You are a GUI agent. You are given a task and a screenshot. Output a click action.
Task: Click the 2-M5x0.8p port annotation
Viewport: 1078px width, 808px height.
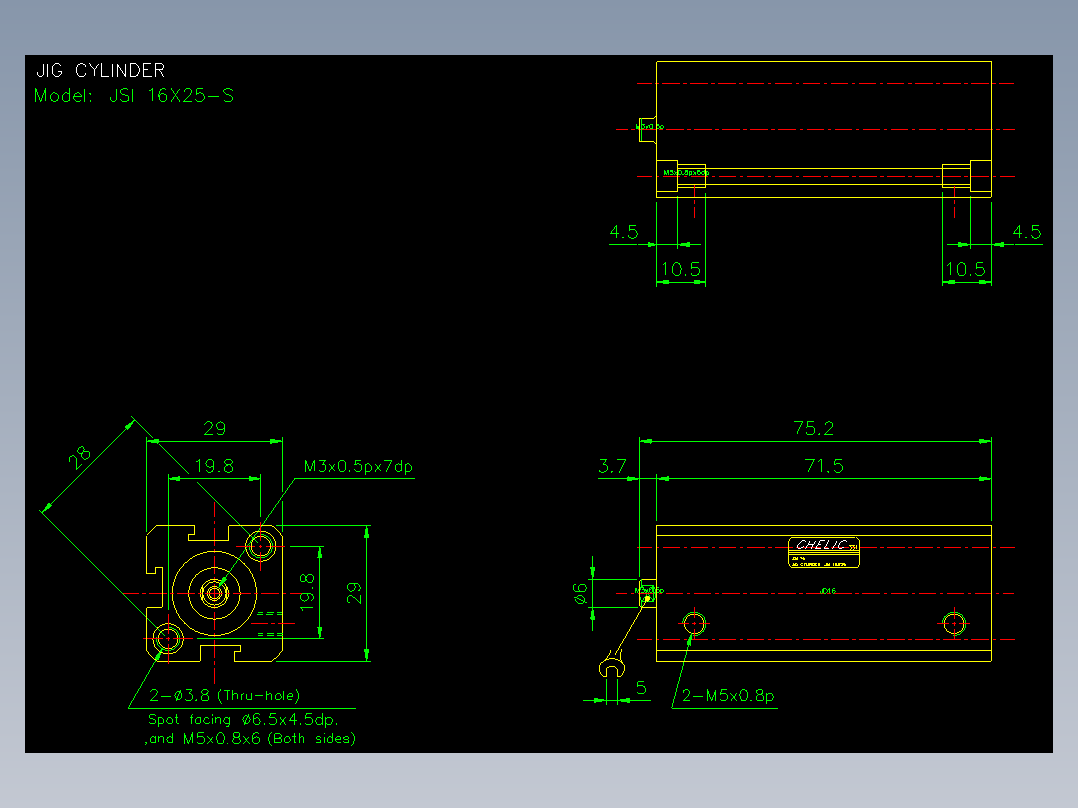[728, 695]
